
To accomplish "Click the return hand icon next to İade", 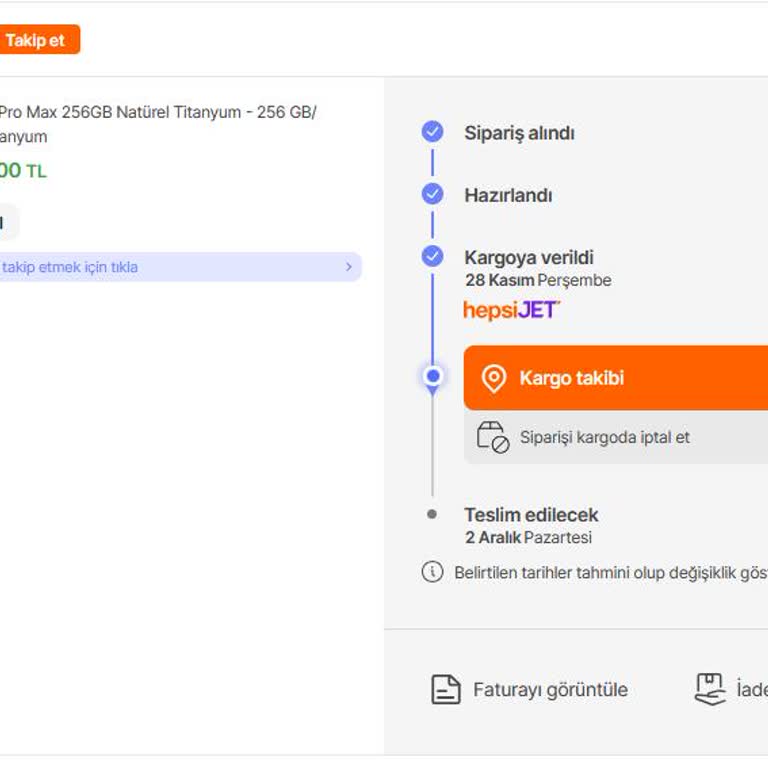I will click(710, 689).
